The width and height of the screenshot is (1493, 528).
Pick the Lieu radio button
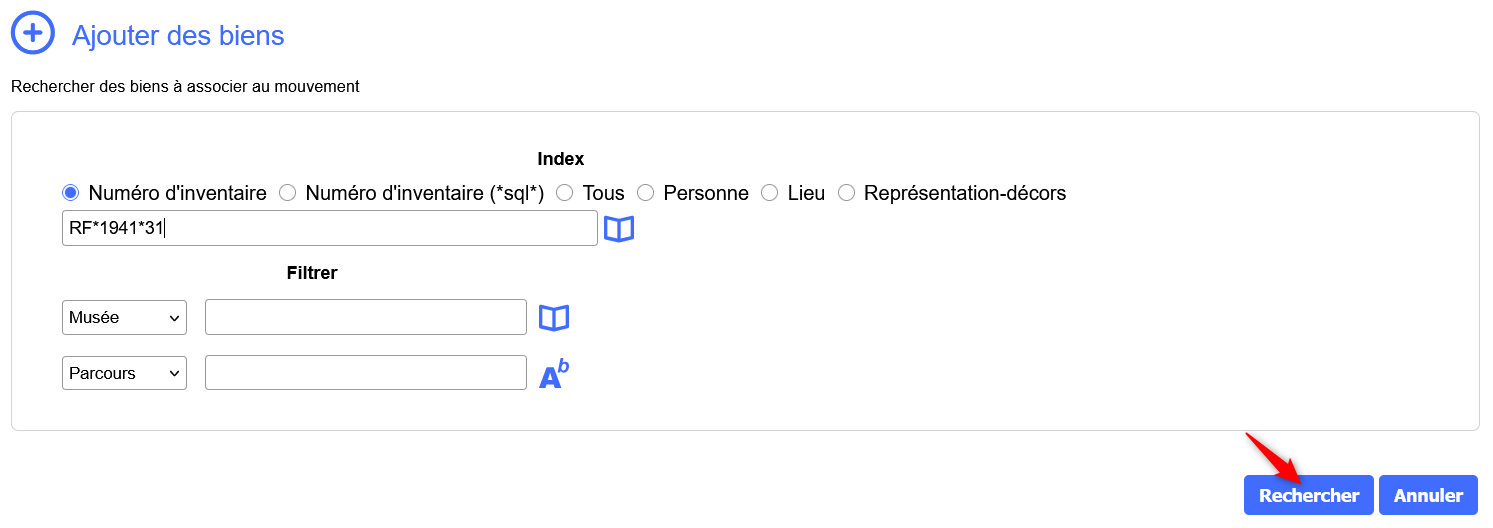(769, 193)
